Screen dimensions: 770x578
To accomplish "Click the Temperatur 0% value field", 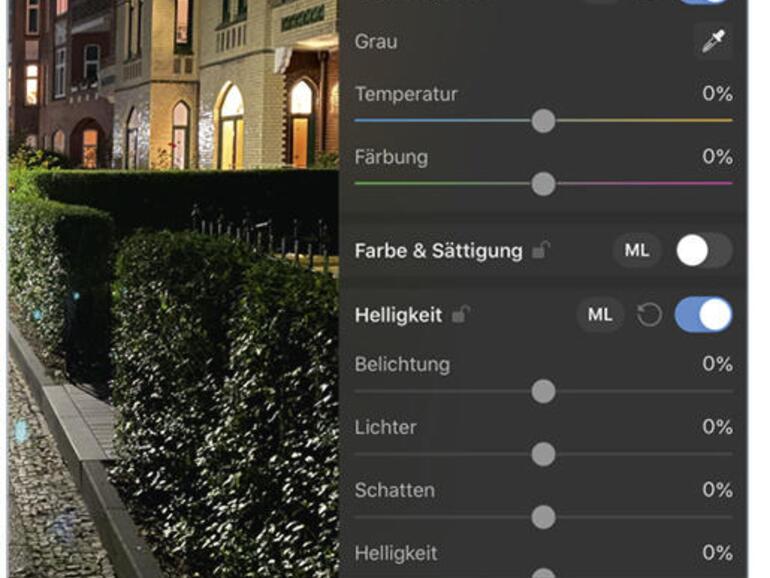I will pos(717,93).
